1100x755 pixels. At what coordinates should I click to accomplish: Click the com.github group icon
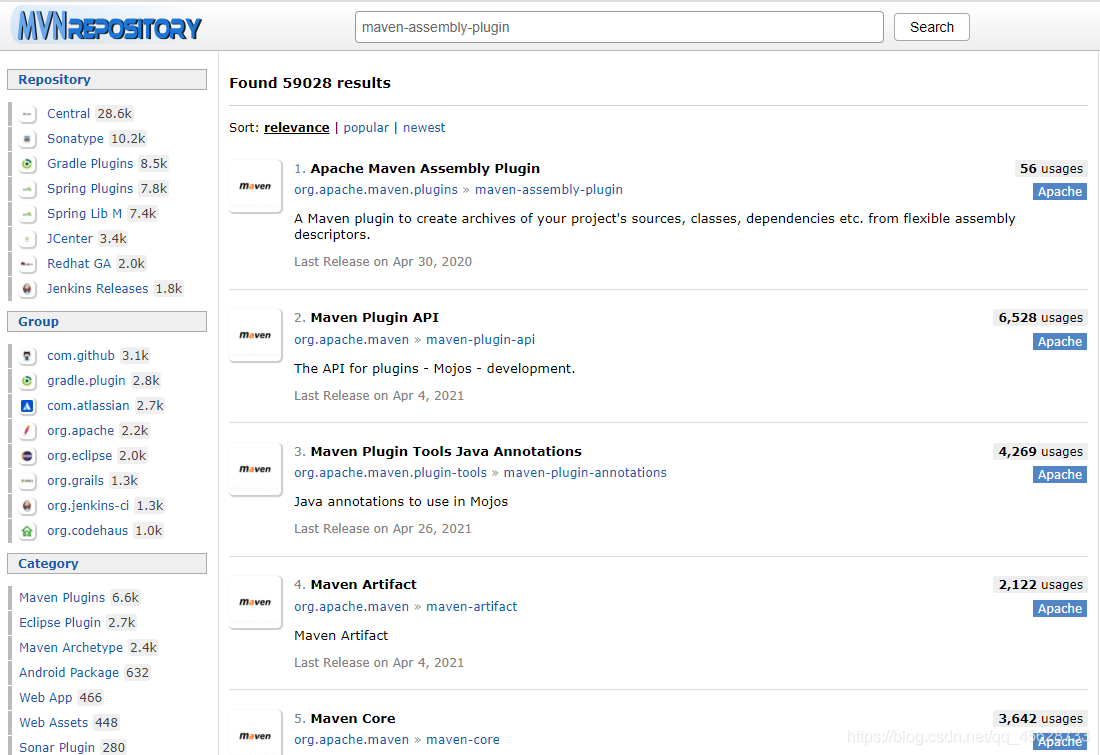coord(27,356)
